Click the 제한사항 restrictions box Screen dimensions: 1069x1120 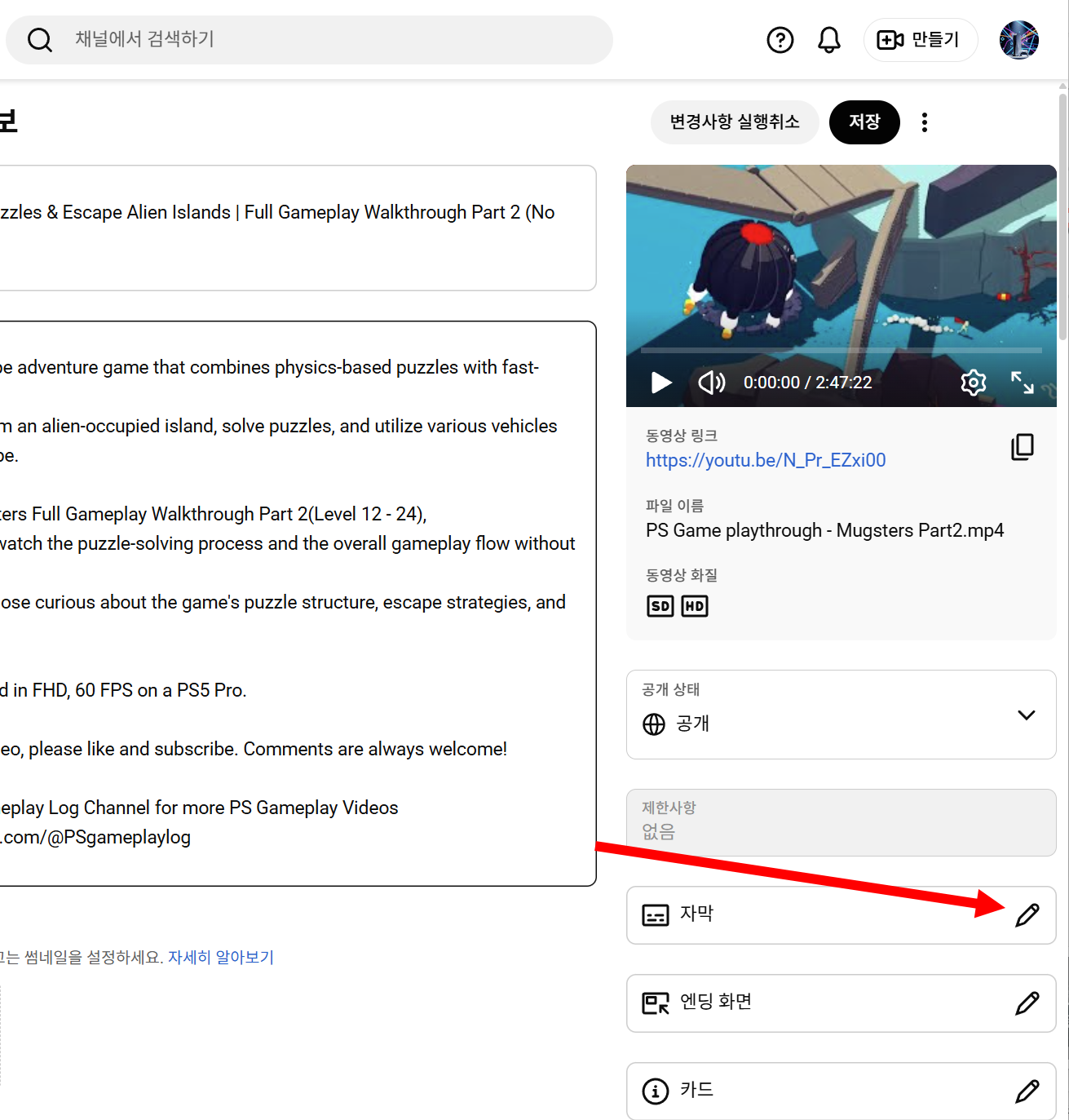[x=842, y=822]
